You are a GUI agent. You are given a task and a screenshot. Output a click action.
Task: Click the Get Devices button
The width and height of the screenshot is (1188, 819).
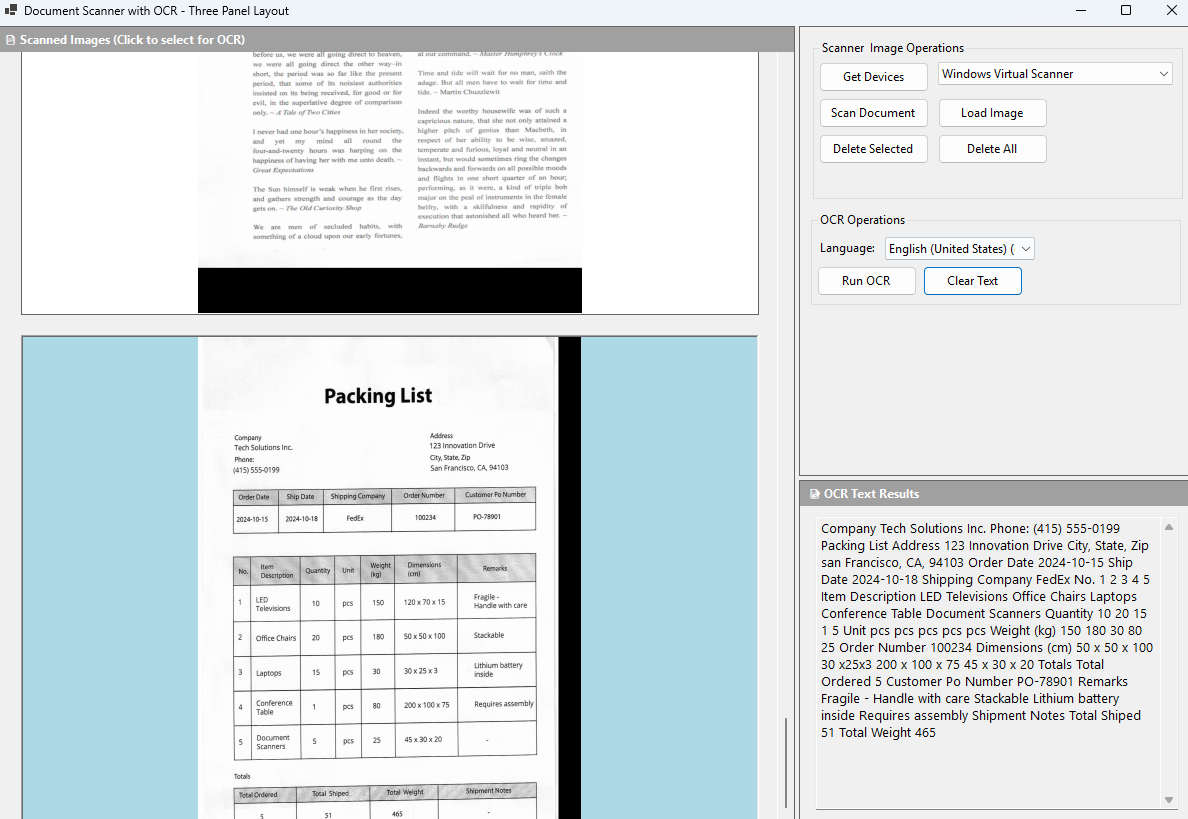[873, 76]
